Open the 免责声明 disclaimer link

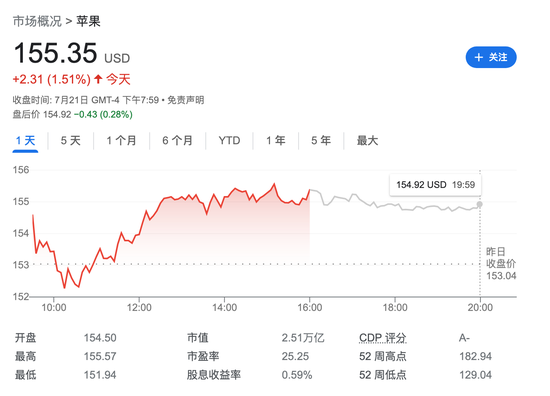coord(186,100)
